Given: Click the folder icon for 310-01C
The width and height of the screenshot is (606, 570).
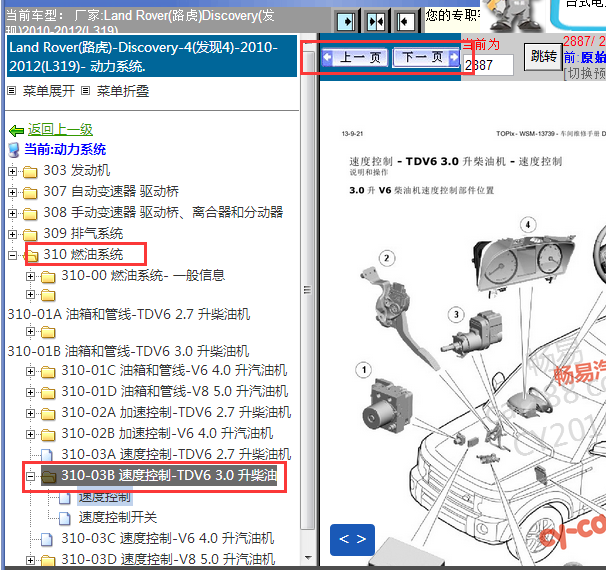Looking at the screenshot, I should click(48, 372).
